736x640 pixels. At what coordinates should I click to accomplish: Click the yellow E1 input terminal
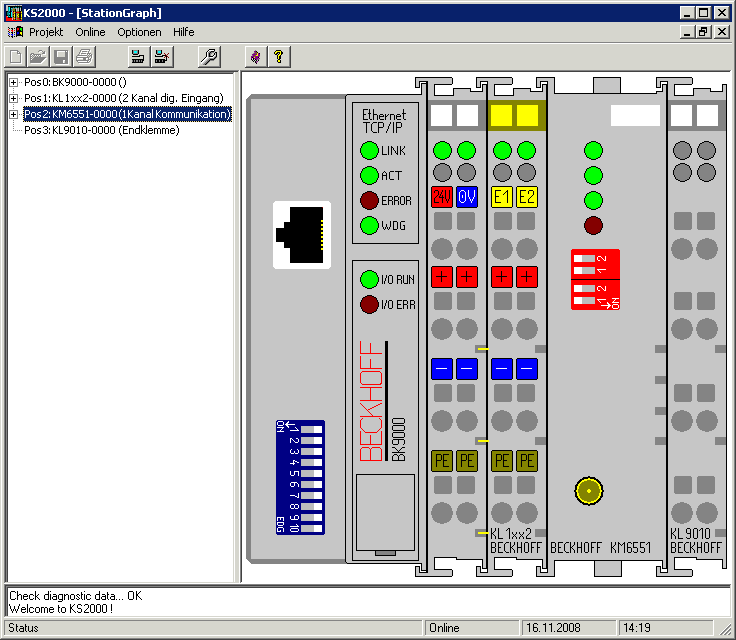(502, 197)
